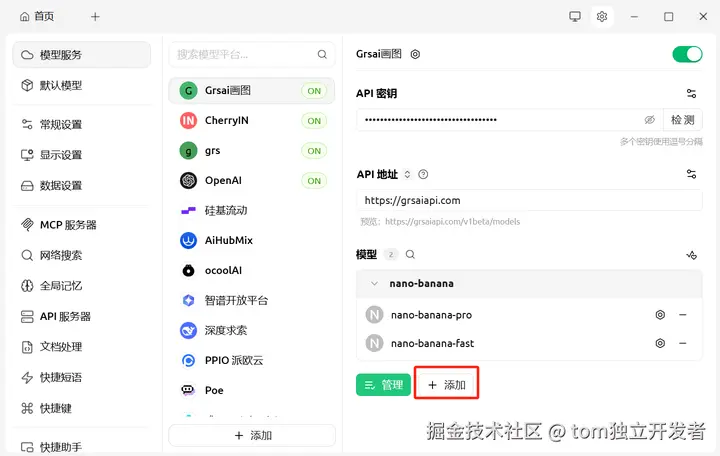Select 模型服务 in the sidebar
The height and width of the screenshot is (456, 720).
point(81,55)
